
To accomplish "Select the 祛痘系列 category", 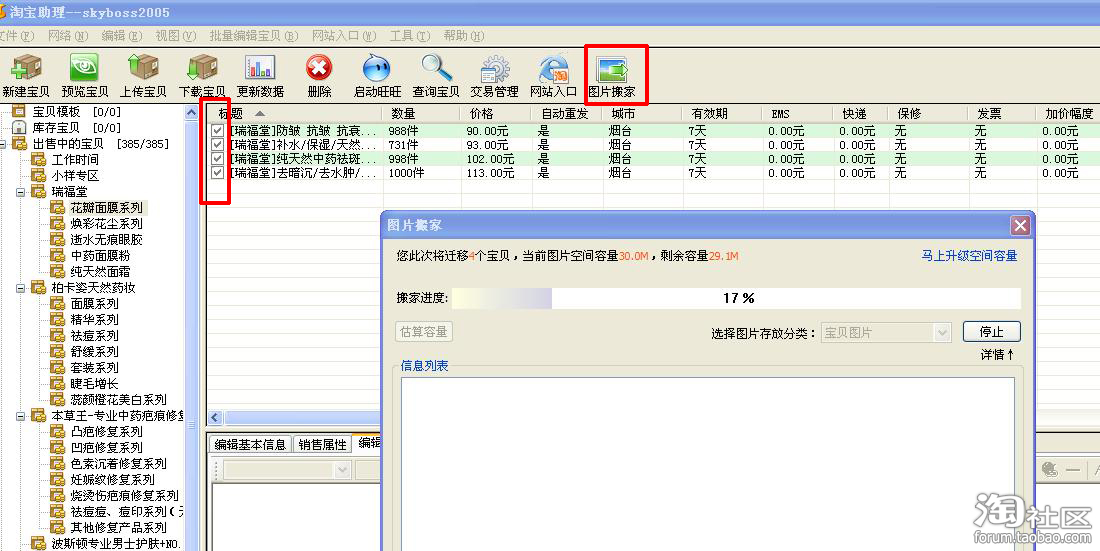I will [95, 336].
